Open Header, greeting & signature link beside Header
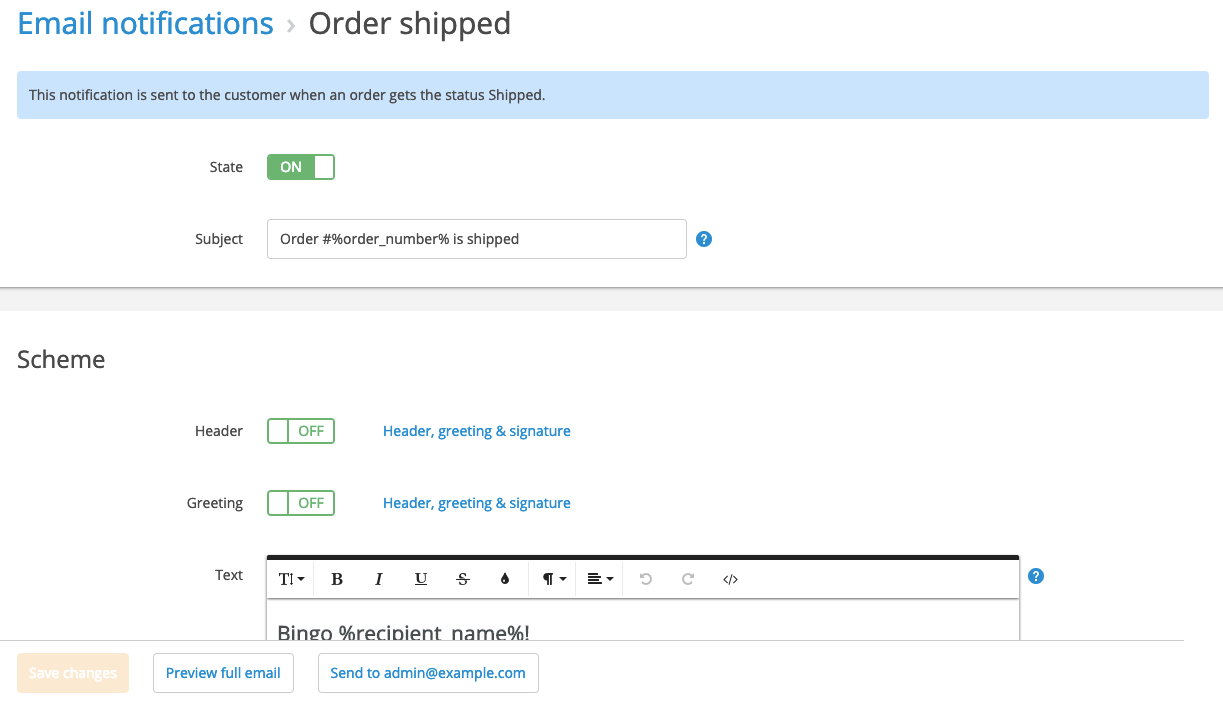This screenshot has height=703, width=1223. coord(477,431)
